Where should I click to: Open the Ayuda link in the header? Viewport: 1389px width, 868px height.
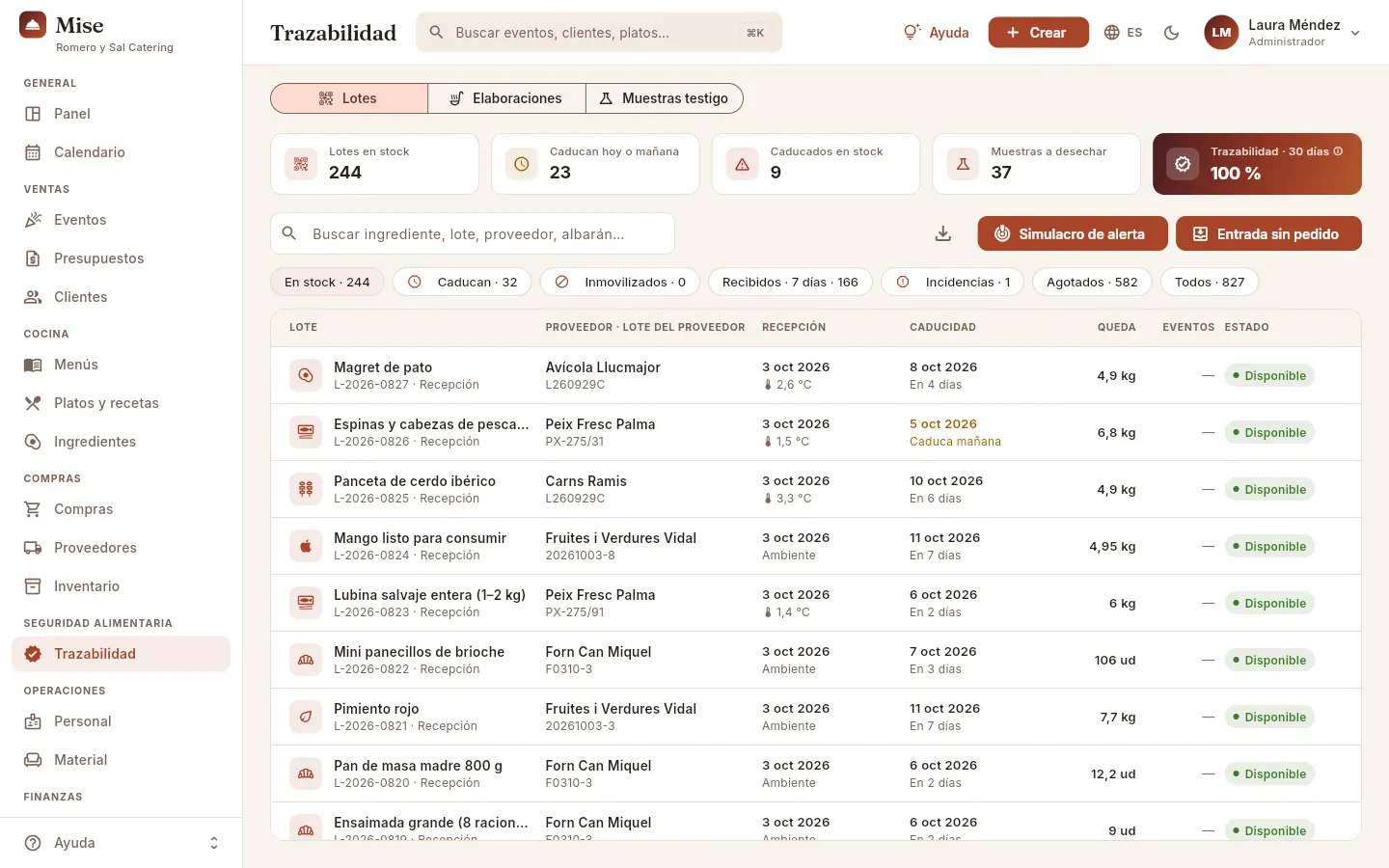pos(936,33)
